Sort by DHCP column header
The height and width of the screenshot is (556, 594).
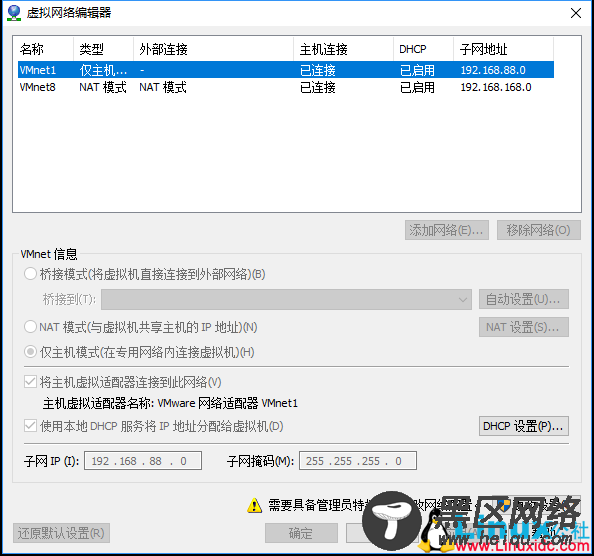pyautogui.click(x=424, y=49)
